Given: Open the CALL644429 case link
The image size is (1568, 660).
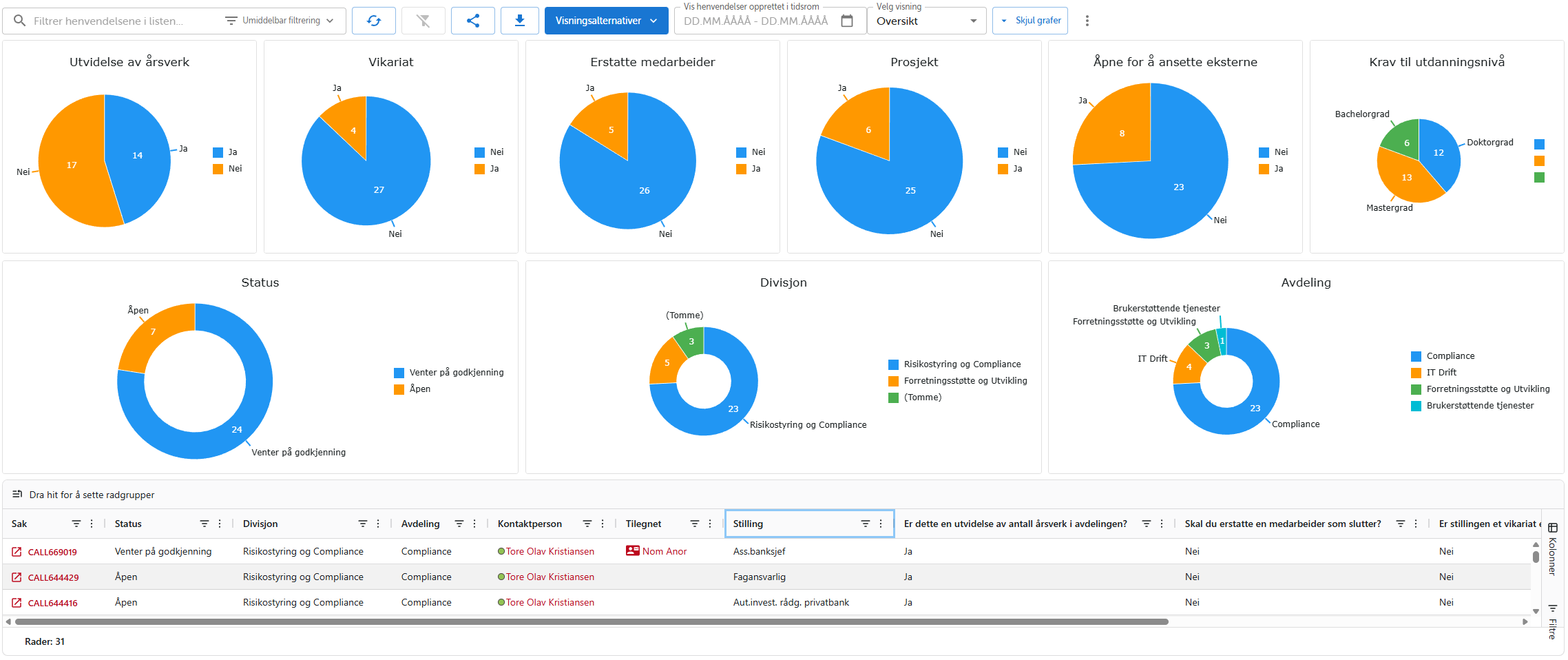Looking at the screenshot, I should (x=53, y=577).
